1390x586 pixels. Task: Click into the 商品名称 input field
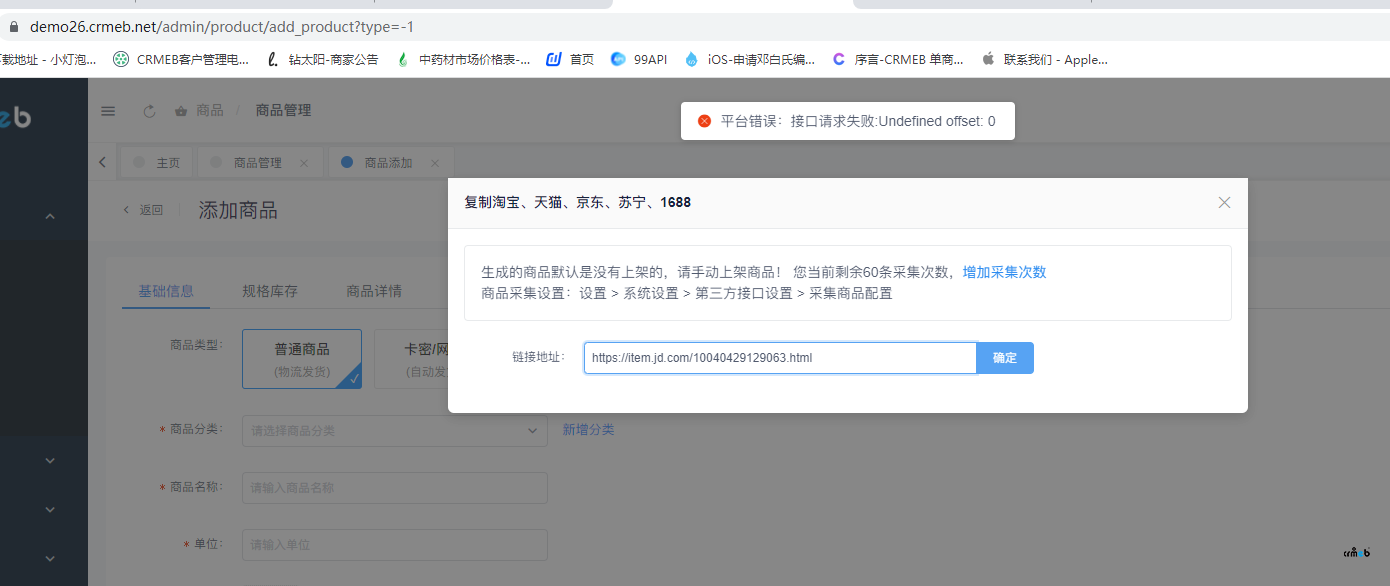point(395,488)
